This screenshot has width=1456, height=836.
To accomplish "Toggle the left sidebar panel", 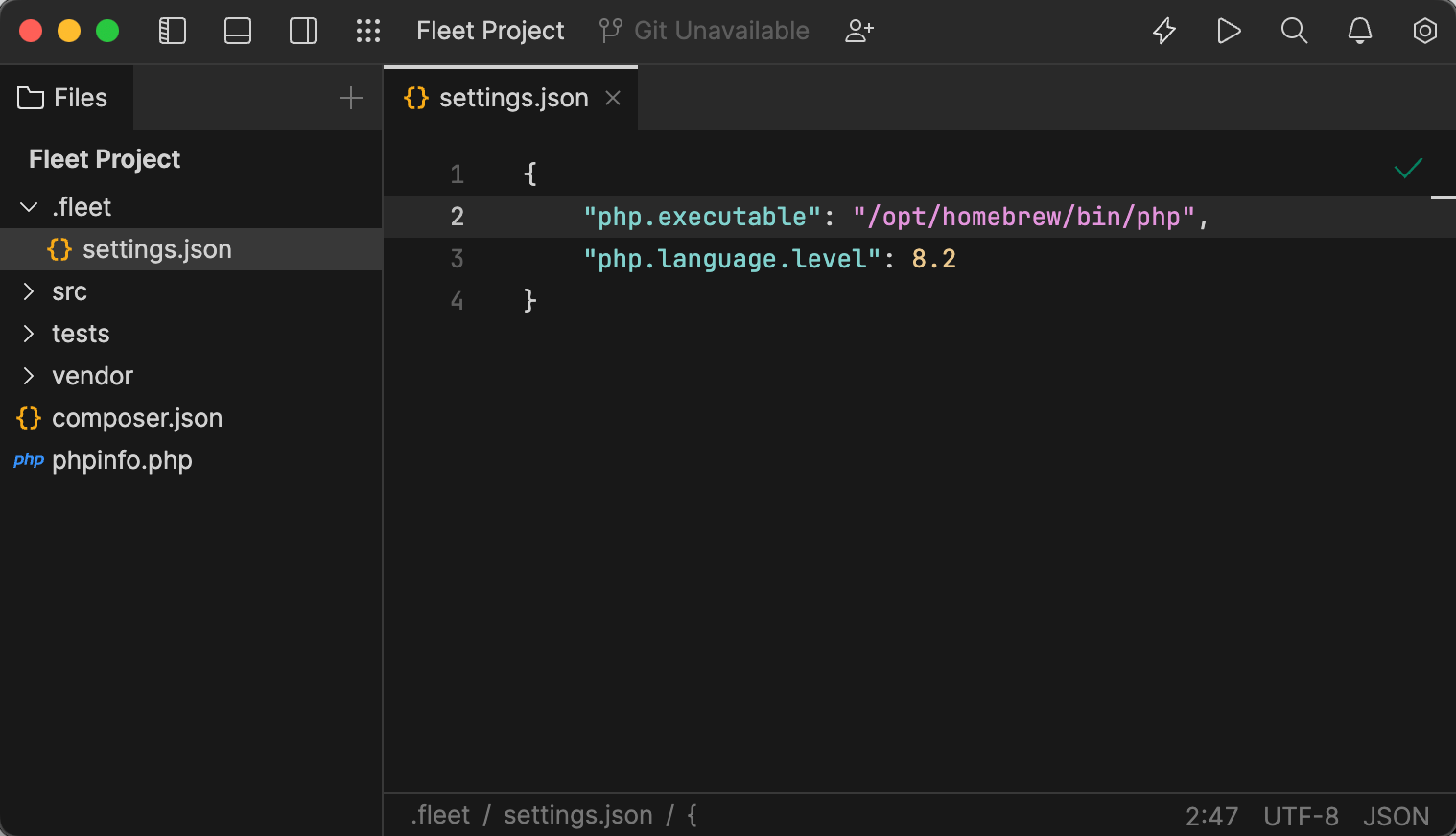I will [x=173, y=31].
